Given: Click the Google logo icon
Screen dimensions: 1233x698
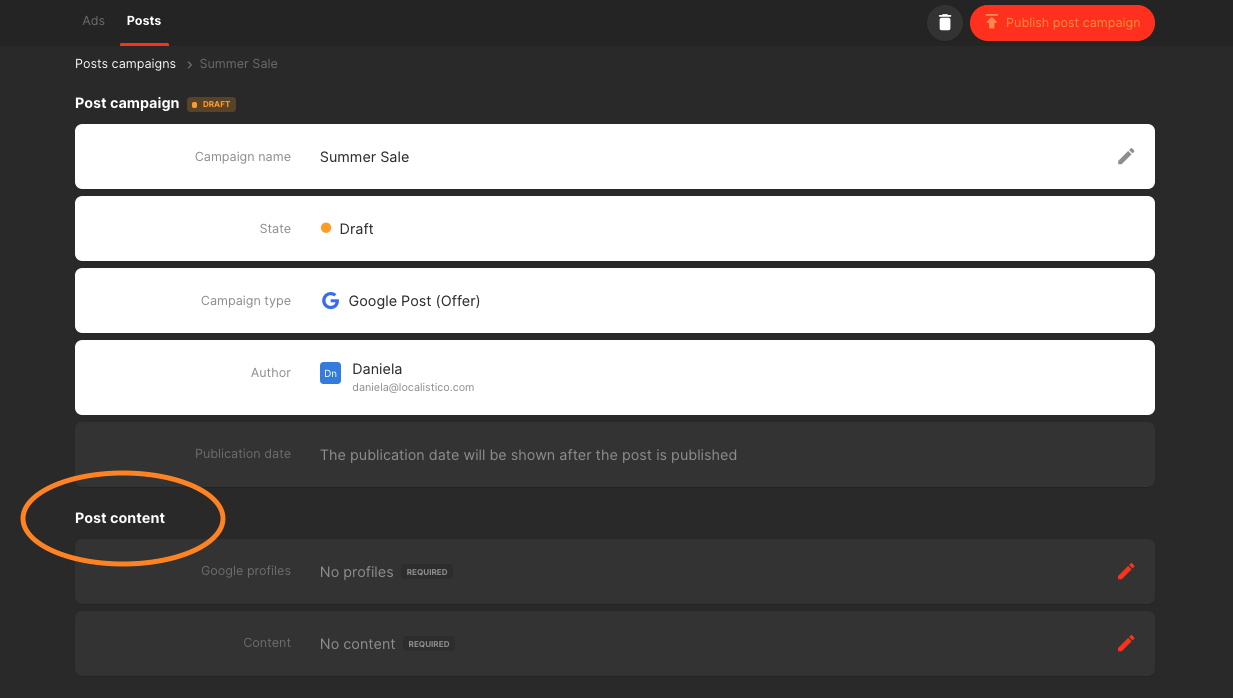Looking at the screenshot, I should [330, 300].
